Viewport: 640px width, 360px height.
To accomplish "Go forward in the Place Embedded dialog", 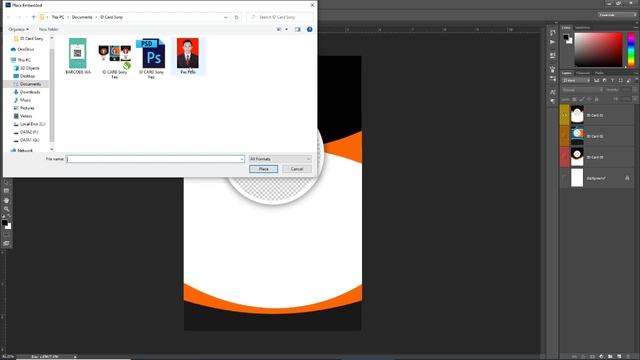I will [x=19, y=17].
